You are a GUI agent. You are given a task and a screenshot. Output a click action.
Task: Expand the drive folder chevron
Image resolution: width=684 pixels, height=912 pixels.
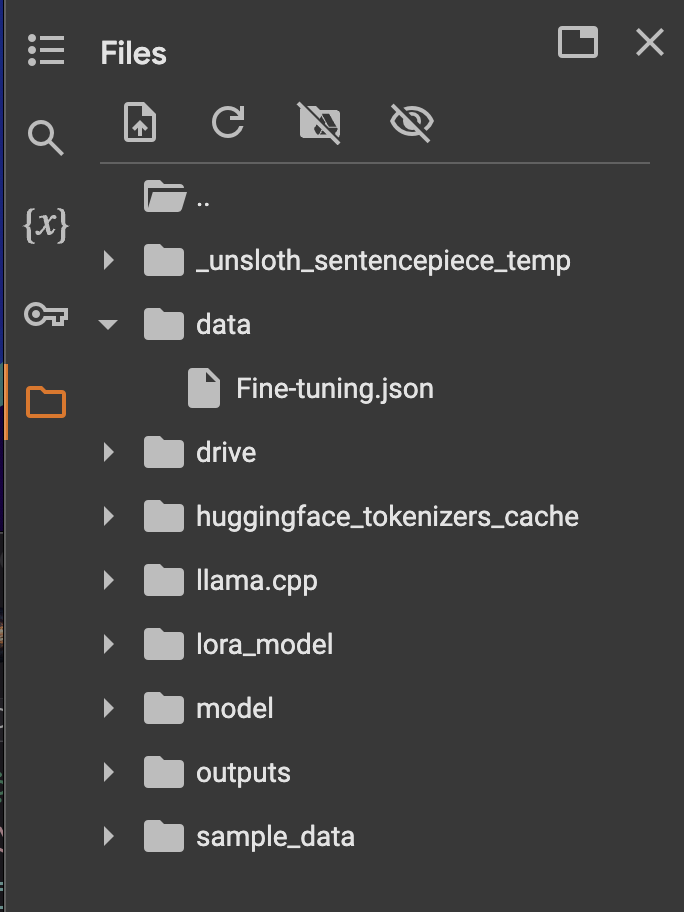coord(108,452)
